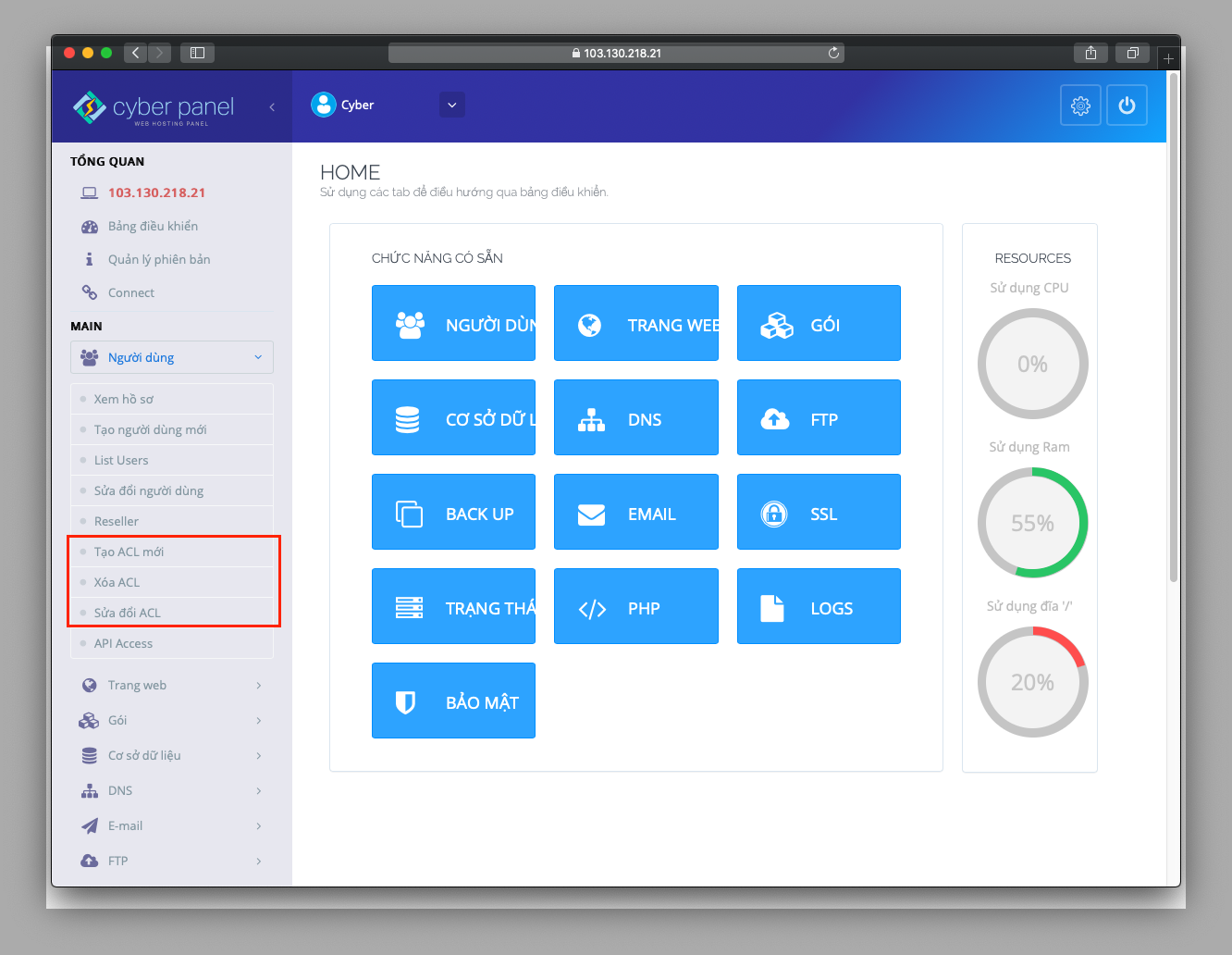
Task: Expand the Cơ sở dữ liệu sidebar menu
Action: tap(172, 755)
